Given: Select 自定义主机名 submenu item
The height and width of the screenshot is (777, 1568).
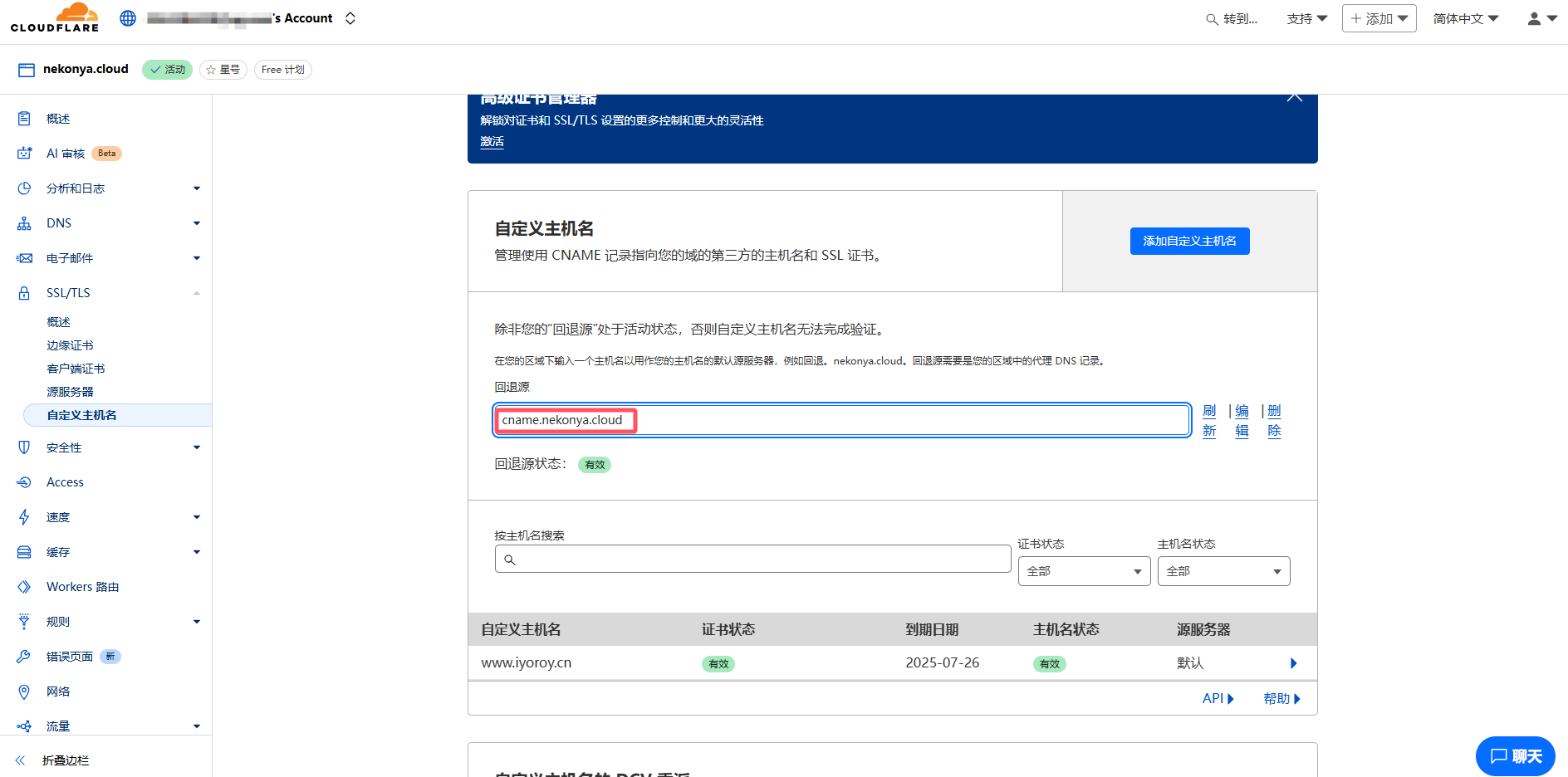Looking at the screenshot, I should click(x=117, y=415).
